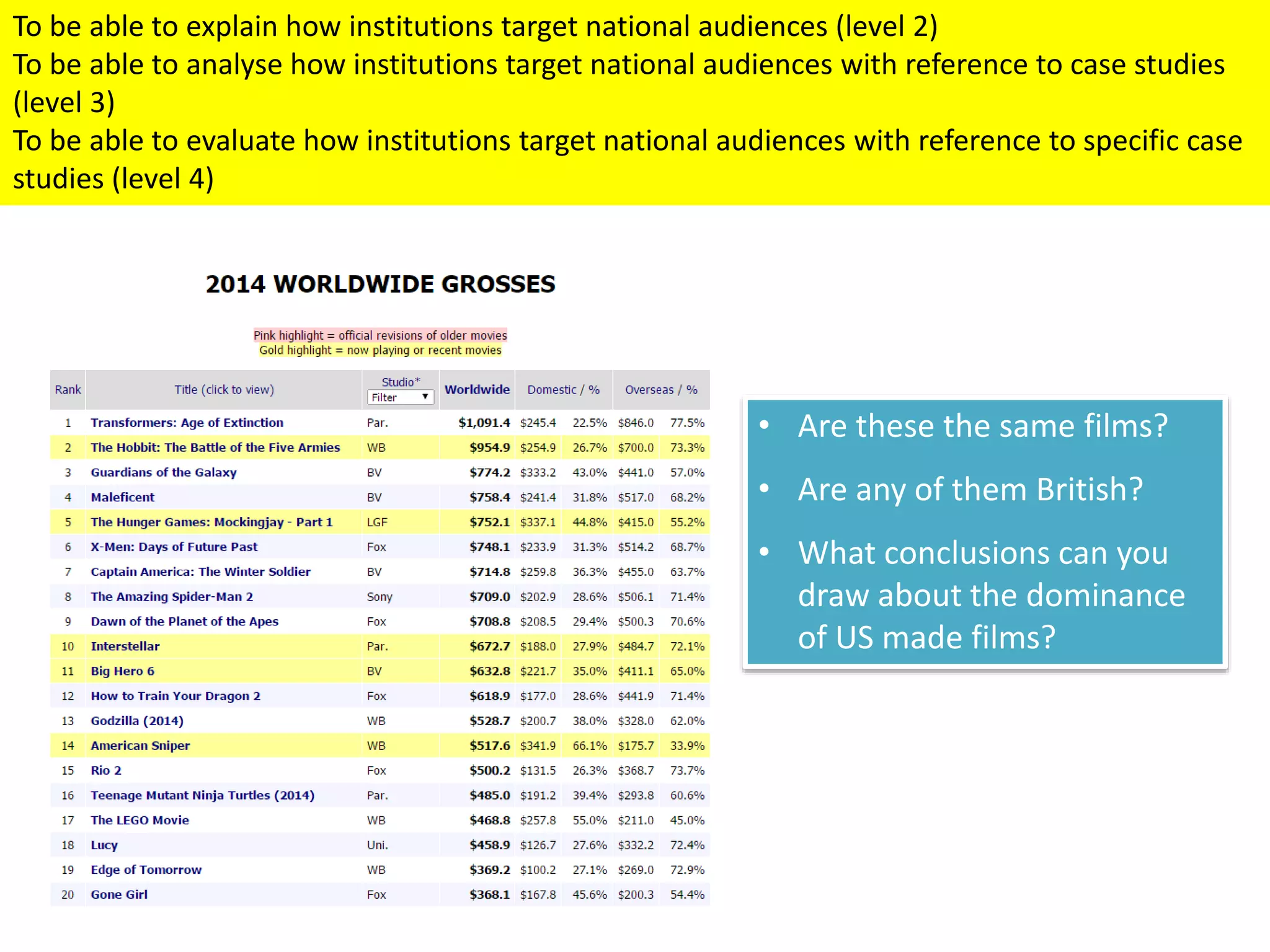Select the 55.0% domestic percentage
This screenshot has height=952, width=1270.
[x=590, y=820]
